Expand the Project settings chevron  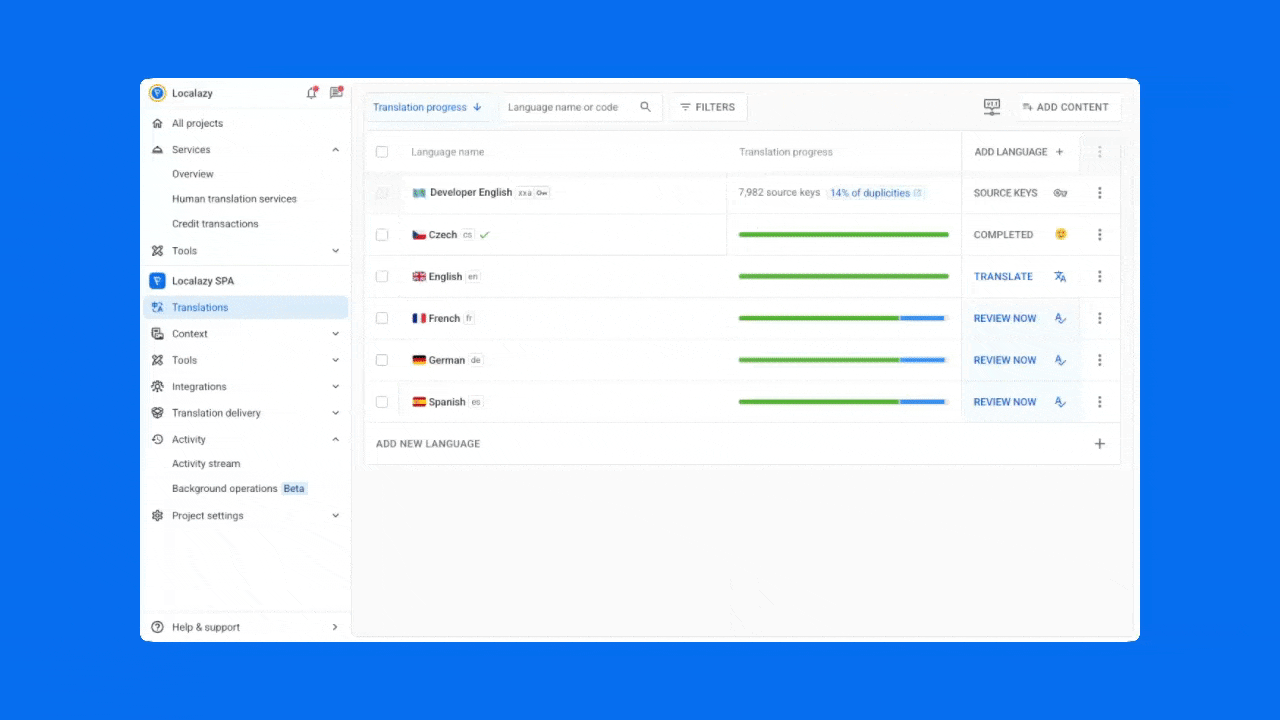click(x=336, y=516)
